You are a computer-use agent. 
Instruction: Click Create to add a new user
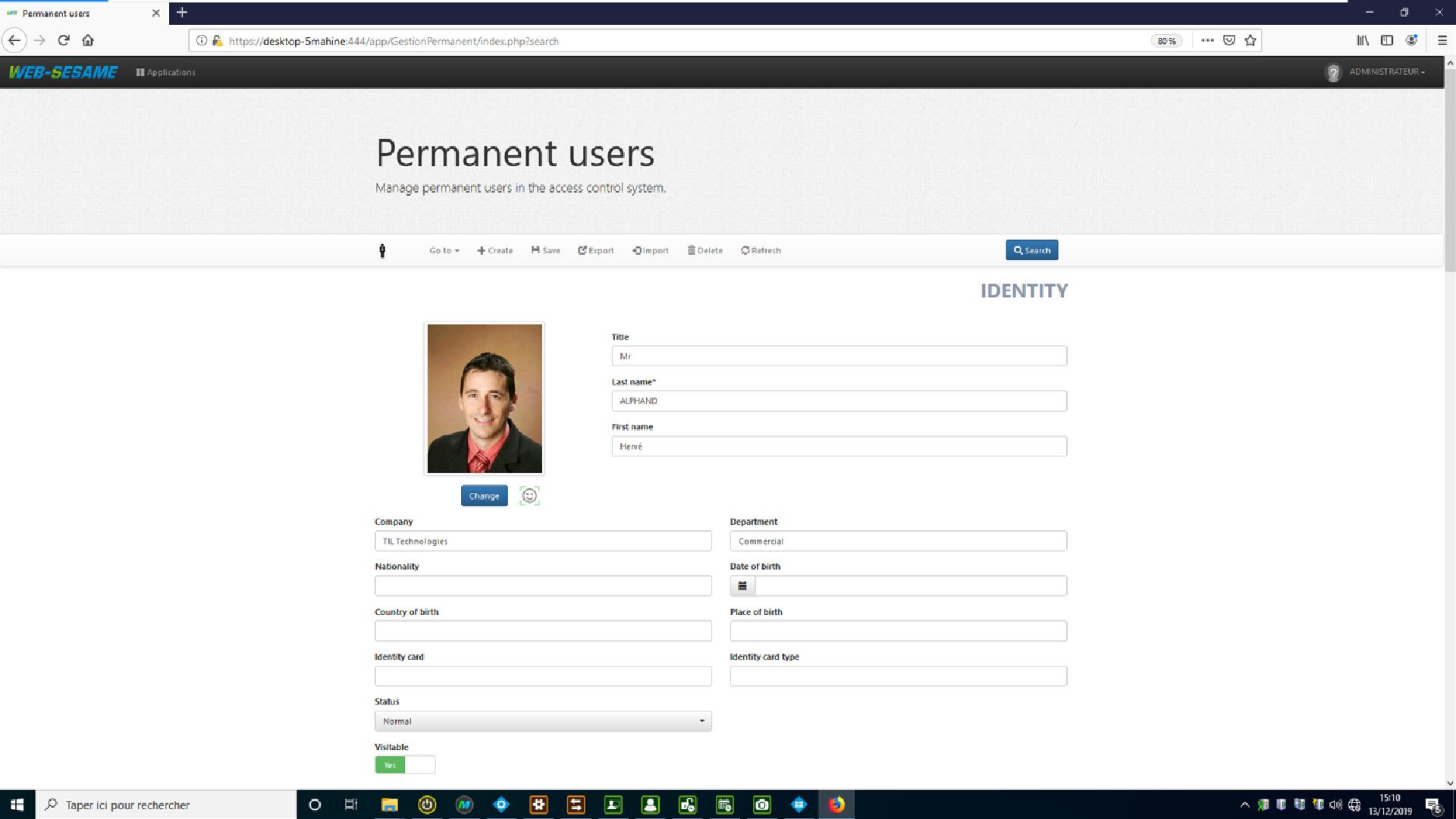click(x=494, y=250)
